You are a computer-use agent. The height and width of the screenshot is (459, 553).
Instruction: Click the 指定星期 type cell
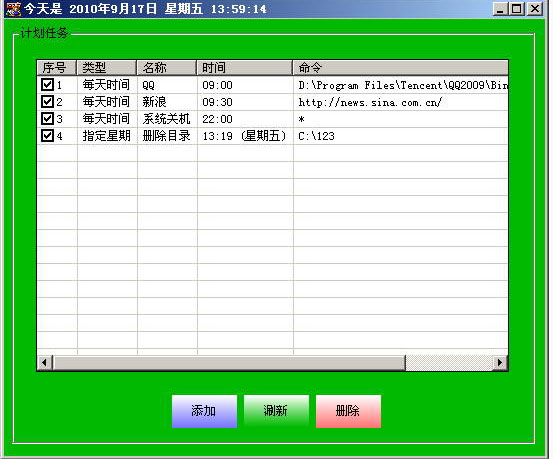click(x=107, y=136)
